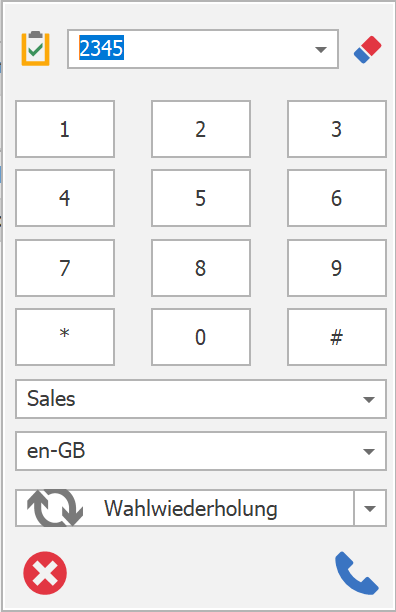Start the call with the blue phone icon

[357, 573]
